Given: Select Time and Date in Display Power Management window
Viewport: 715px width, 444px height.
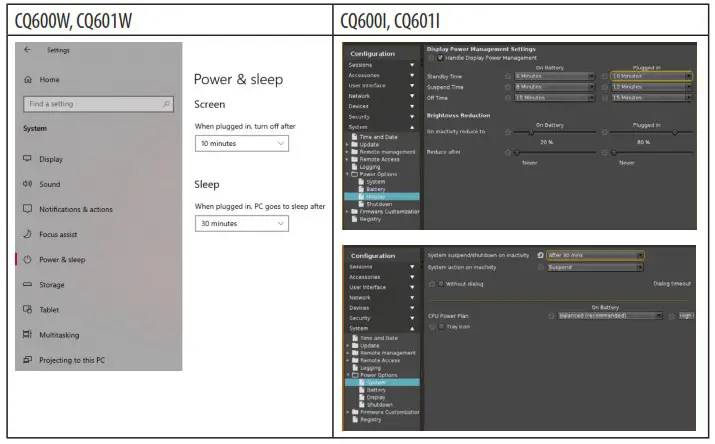Looking at the screenshot, I should [x=375, y=137].
